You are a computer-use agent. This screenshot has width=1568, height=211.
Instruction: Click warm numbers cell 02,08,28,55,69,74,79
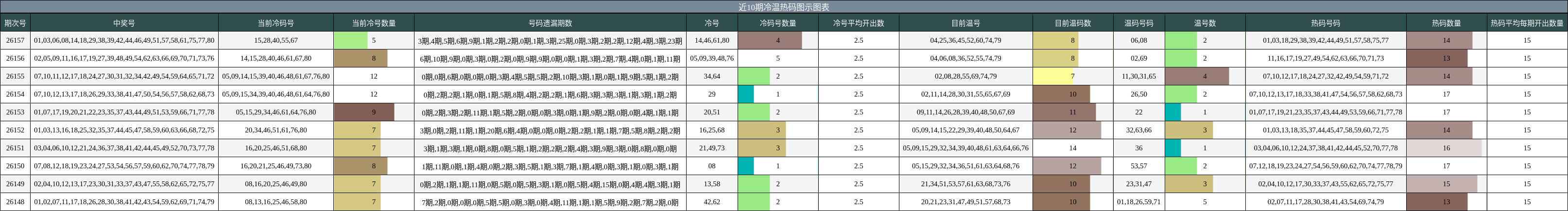(966, 76)
